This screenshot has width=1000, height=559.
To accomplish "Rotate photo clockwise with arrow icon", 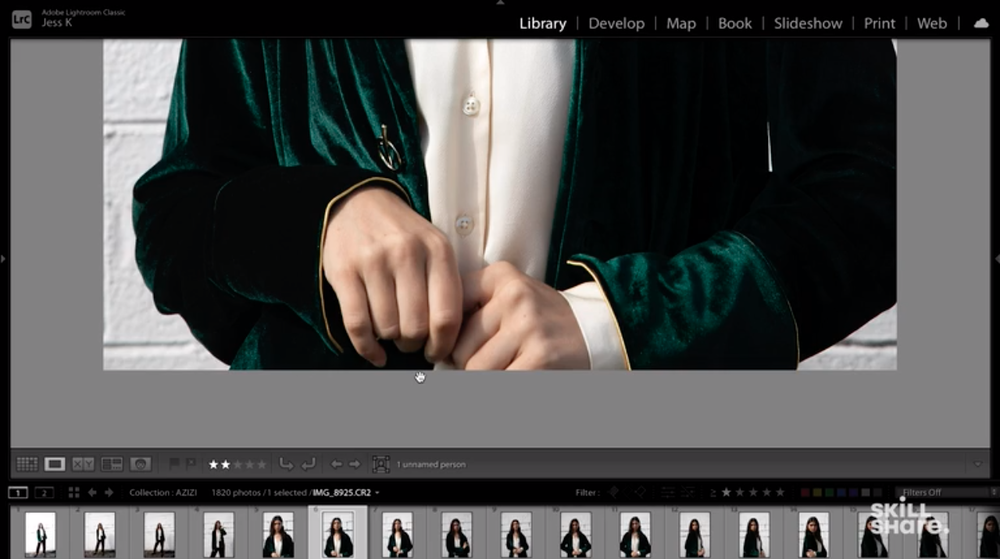I will pyautogui.click(x=308, y=464).
